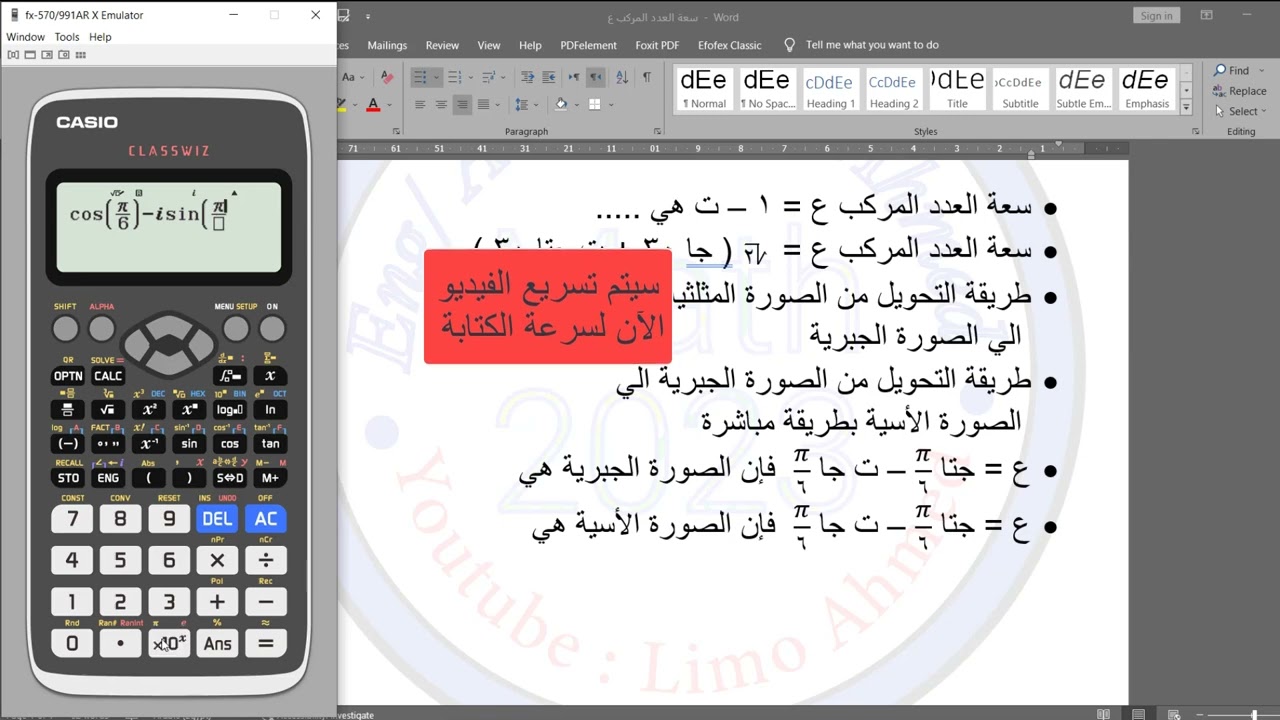Screen dimensions: 1280x720
Task: Click the calculator ×10^x key
Action: coord(169,644)
